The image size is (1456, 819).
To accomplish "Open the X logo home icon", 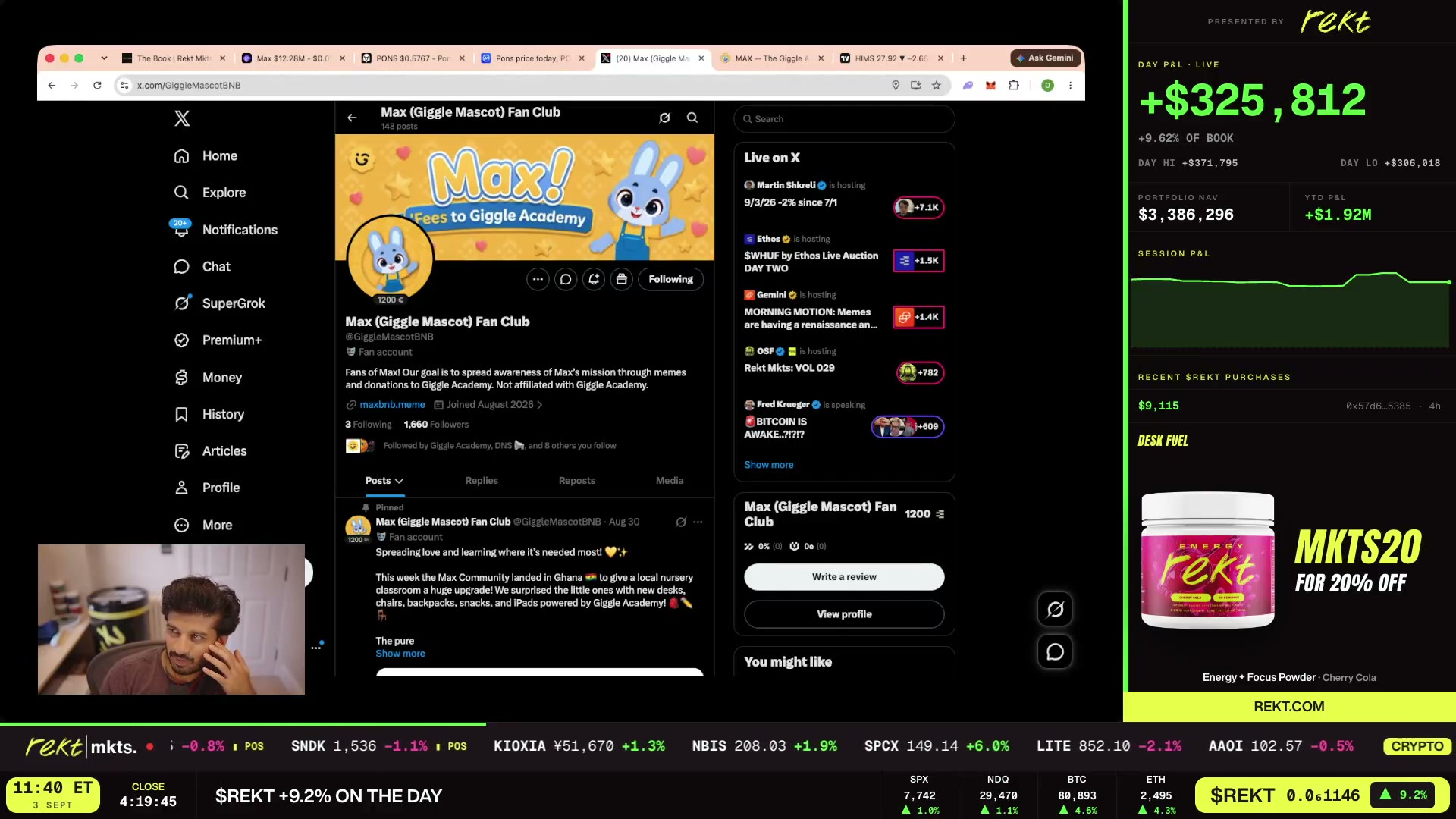I will click(x=182, y=118).
